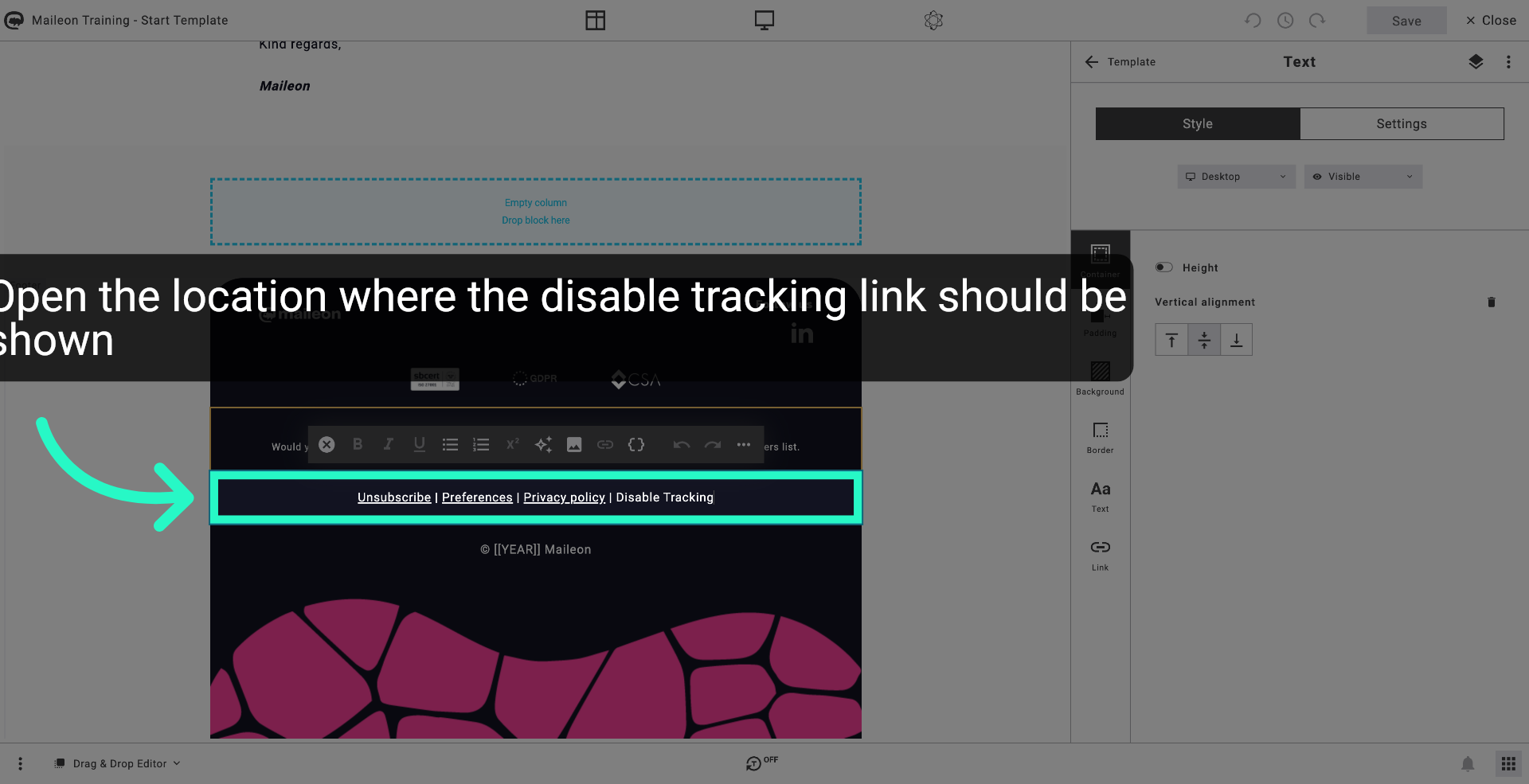Redo change in top bar
This screenshot has width=1529, height=784.
(1317, 21)
